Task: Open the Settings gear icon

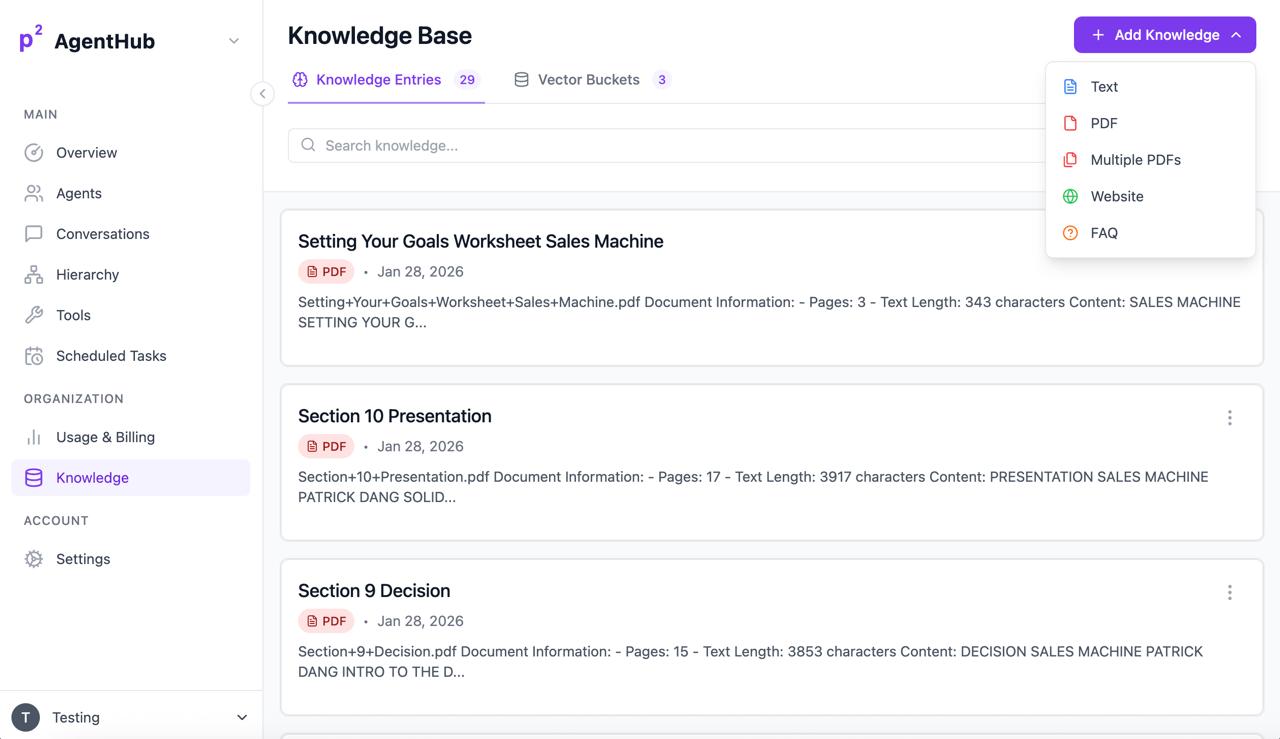Action: pyautogui.click(x=34, y=558)
